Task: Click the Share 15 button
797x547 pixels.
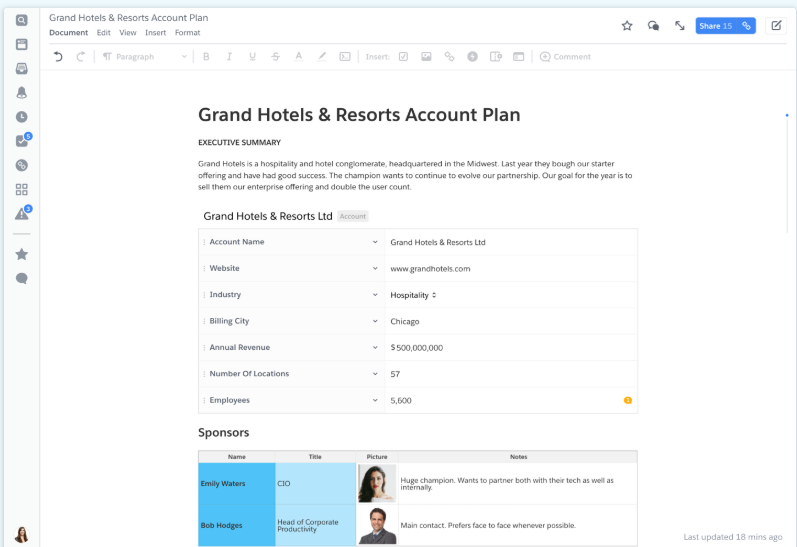Action: 716,25
